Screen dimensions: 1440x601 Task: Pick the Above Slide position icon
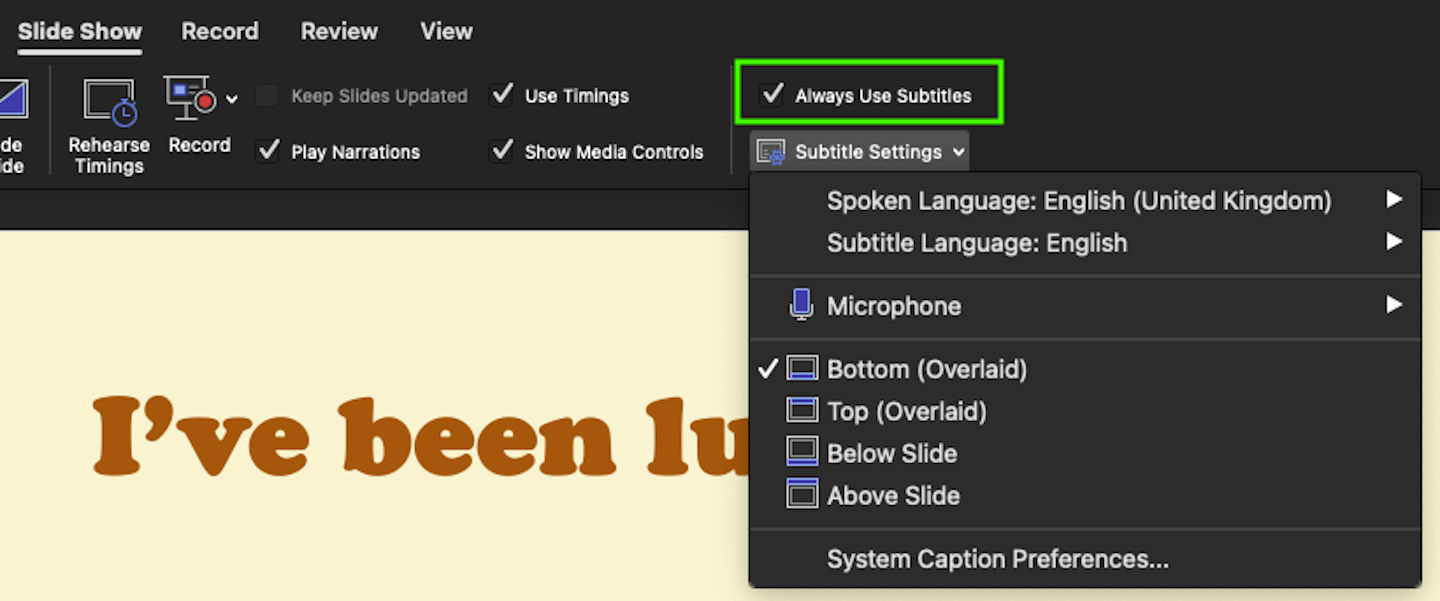tap(802, 495)
